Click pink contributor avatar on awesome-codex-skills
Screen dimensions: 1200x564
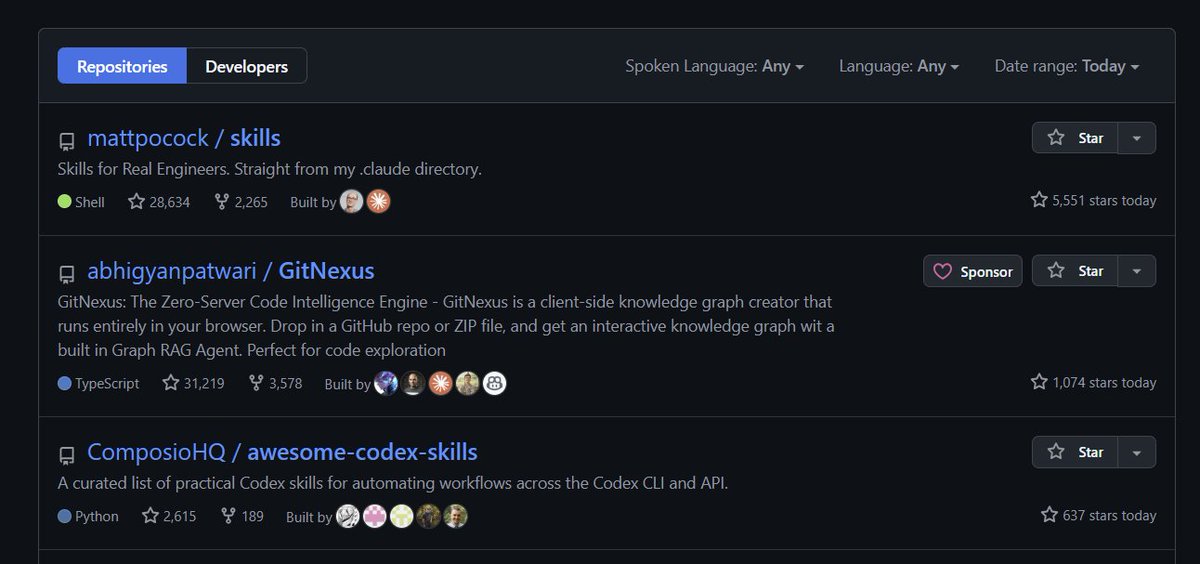point(374,516)
